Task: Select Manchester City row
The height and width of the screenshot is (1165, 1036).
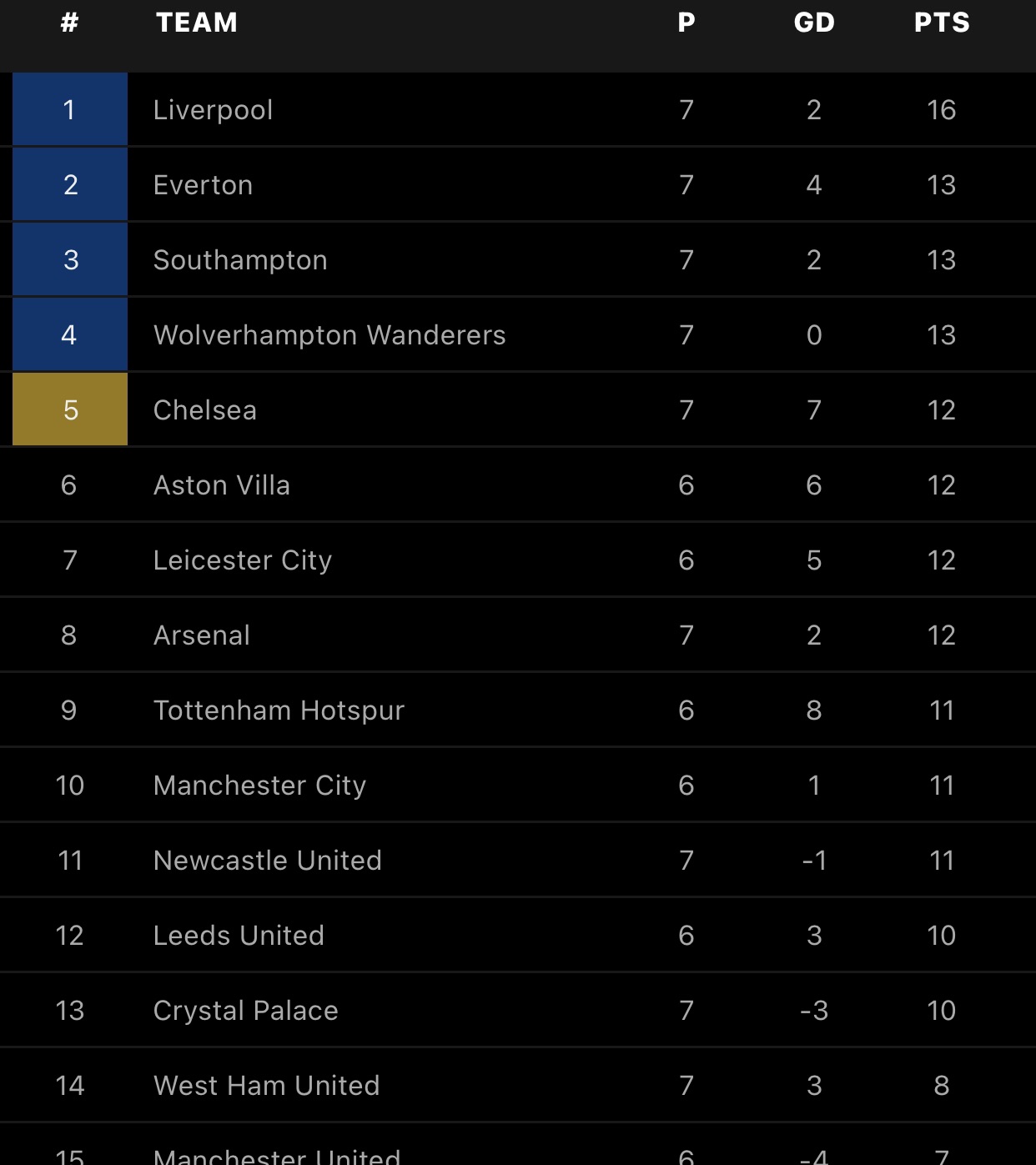Action: tap(518, 785)
